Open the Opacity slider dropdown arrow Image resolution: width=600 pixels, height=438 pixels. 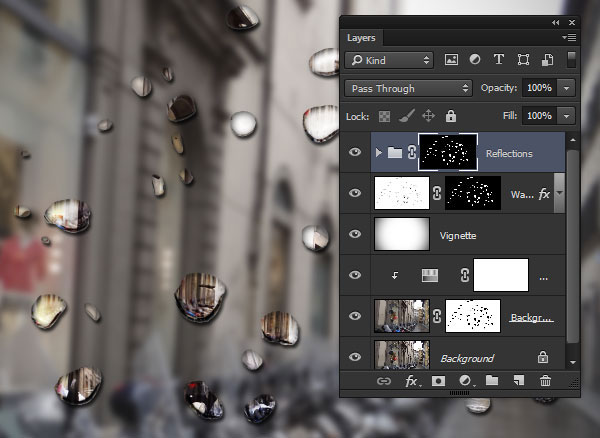[x=567, y=88]
